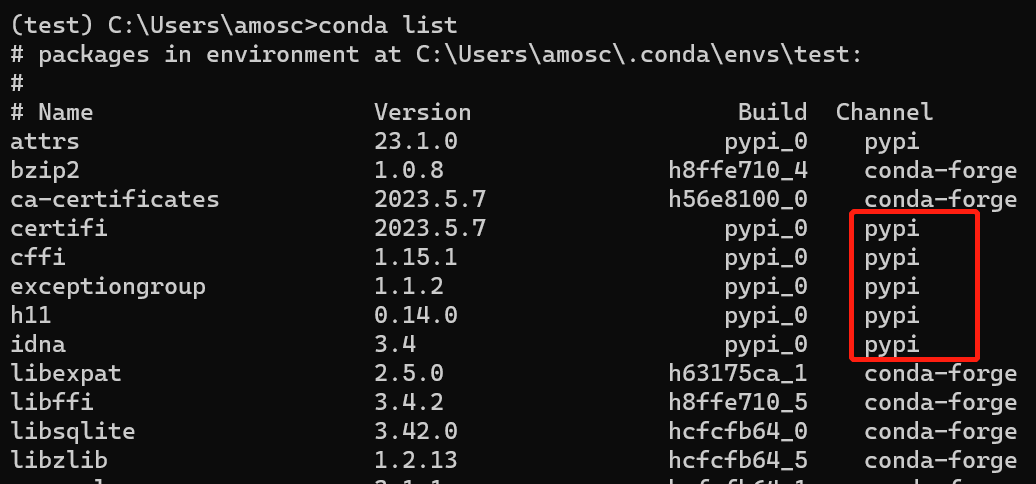Click the certifi package name
The image size is (1036, 484).
pyautogui.click(x=58, y=228)
